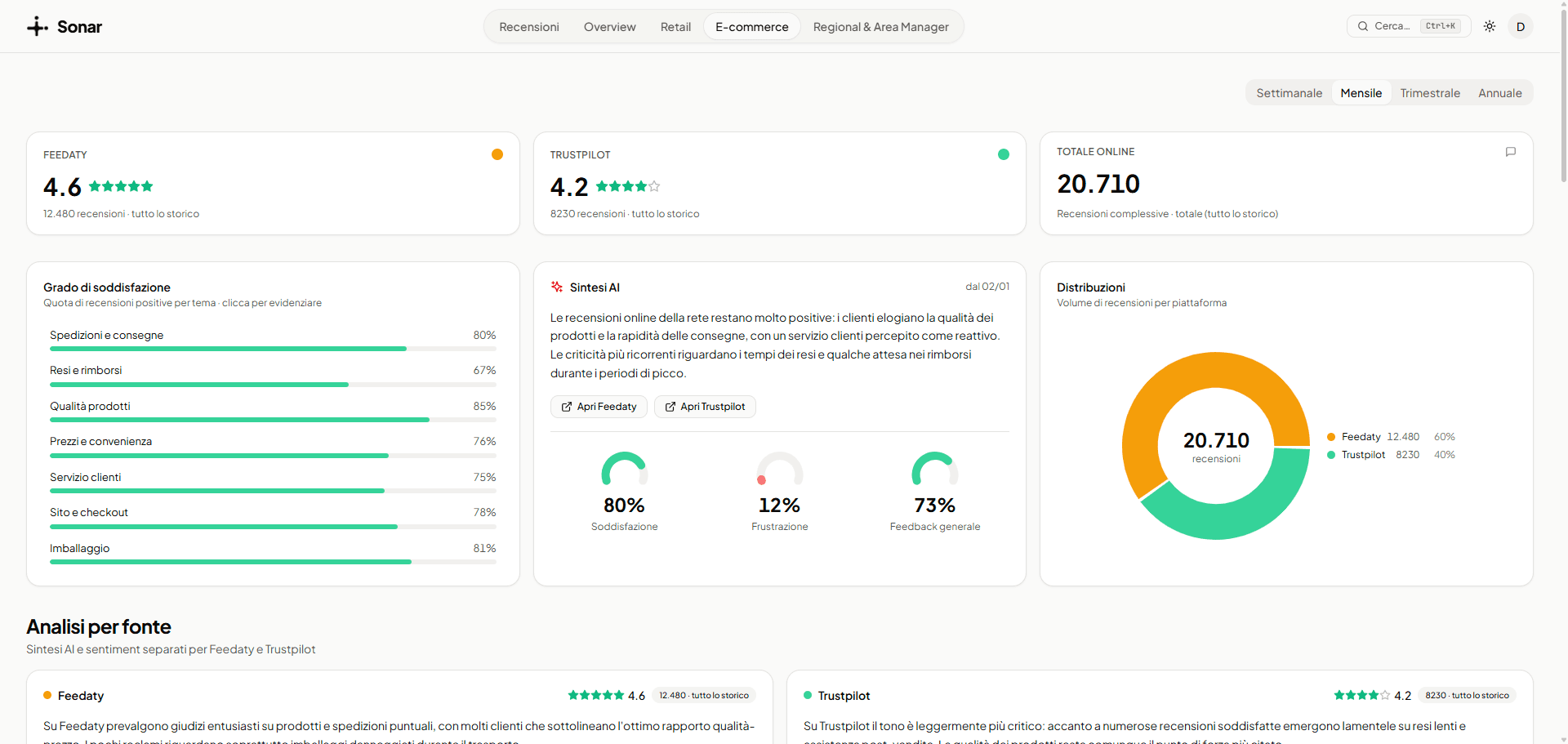
Task: Toggle the light/dark theme sun icon
Action: tap(1490, 26)
